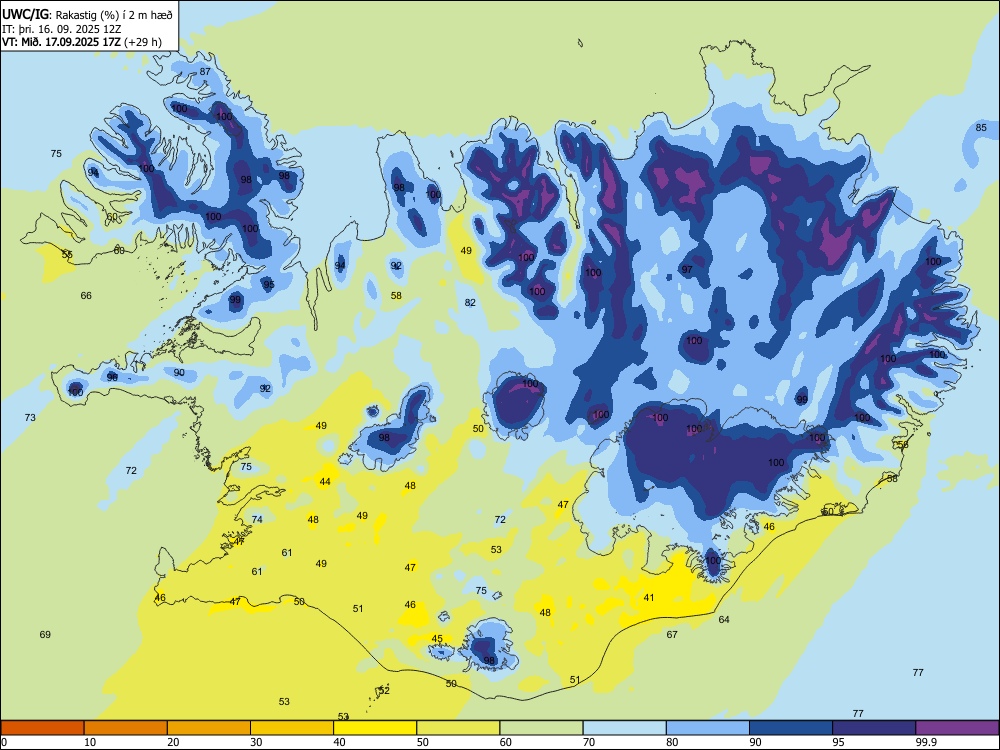Click the 80–90 sky blue legend swatch
This screenshot has height=750, width=1000.
pos(708,728)
